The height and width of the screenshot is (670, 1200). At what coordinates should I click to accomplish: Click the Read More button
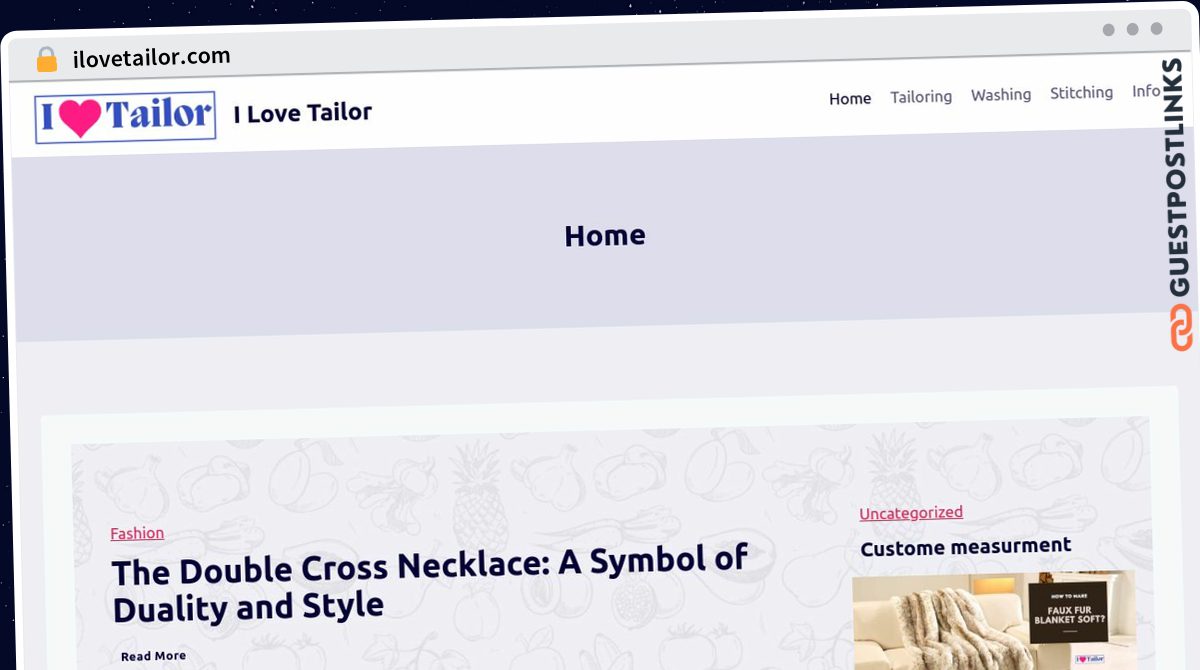click(153, 656)
